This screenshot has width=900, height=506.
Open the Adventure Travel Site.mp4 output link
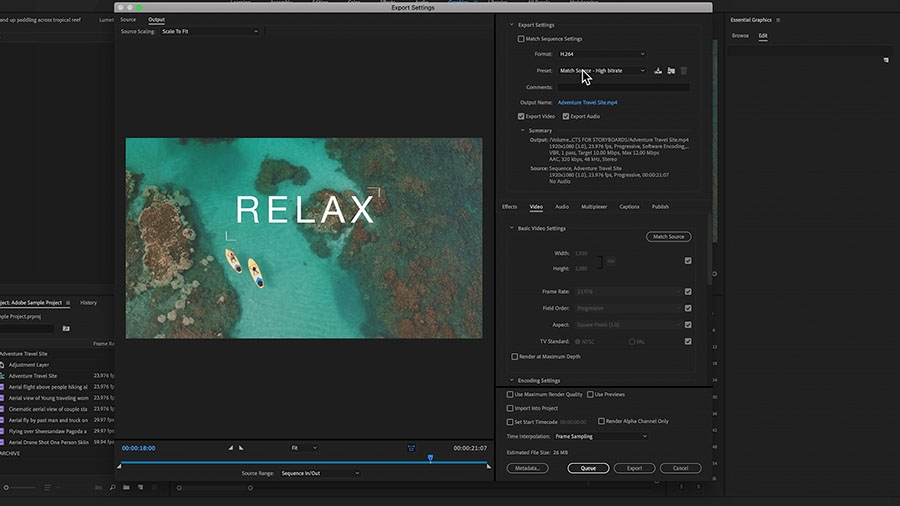click(588, 103)
